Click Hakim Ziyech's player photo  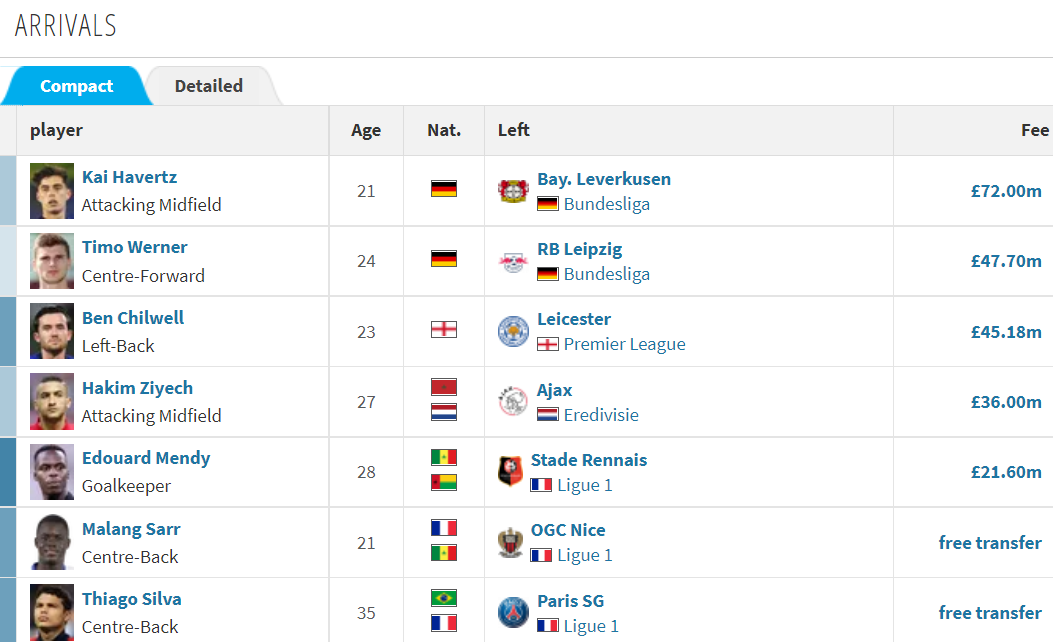(x=52, y=402)
